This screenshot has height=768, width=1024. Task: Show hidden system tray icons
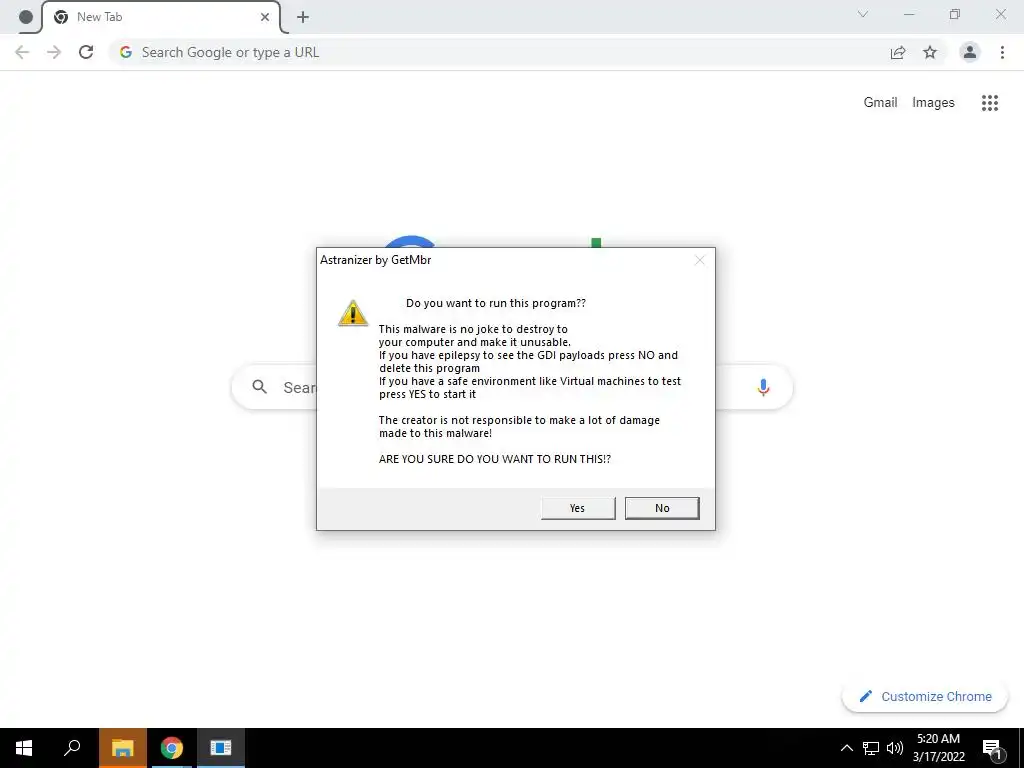846,748
